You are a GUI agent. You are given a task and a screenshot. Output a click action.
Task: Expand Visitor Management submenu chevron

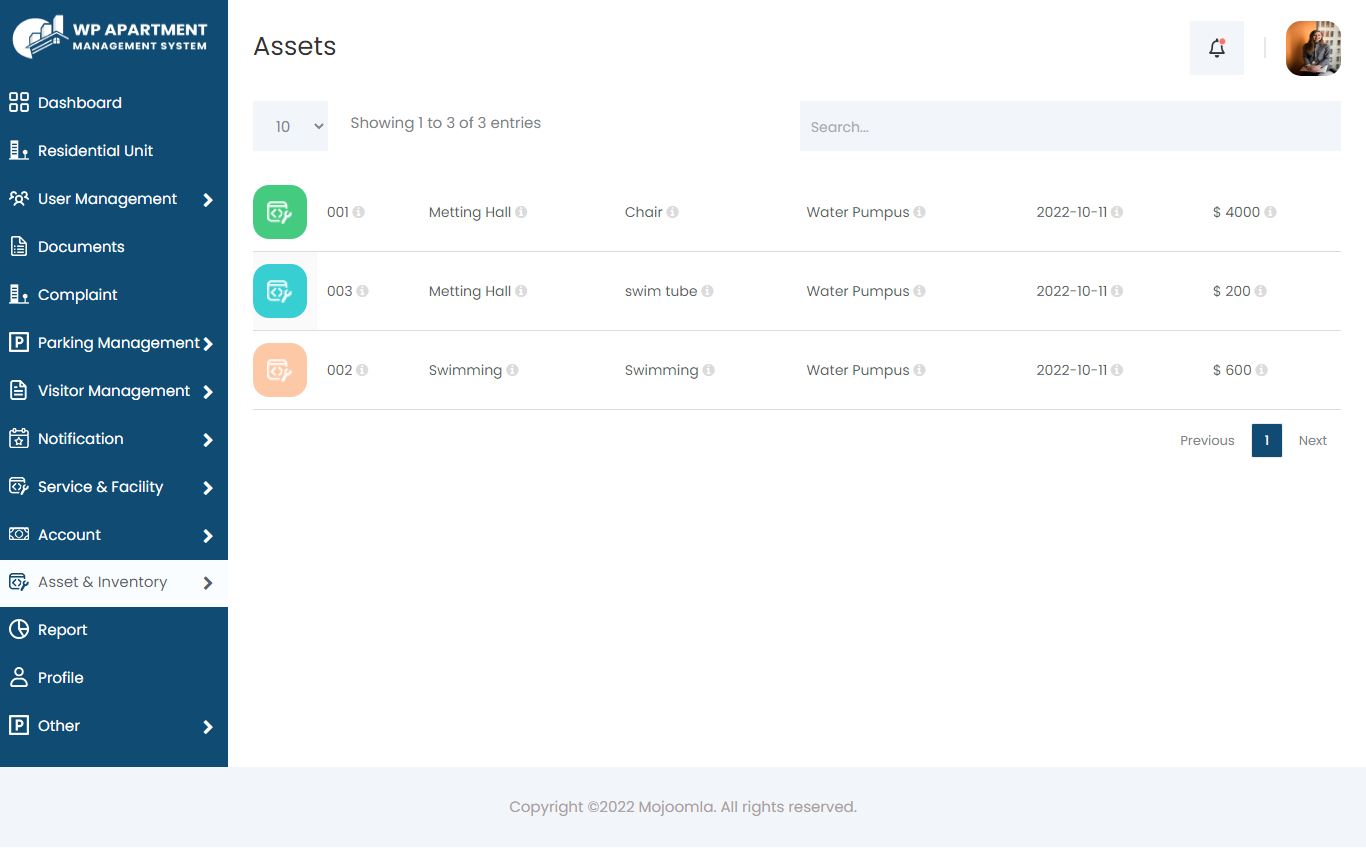pos(208,392)
